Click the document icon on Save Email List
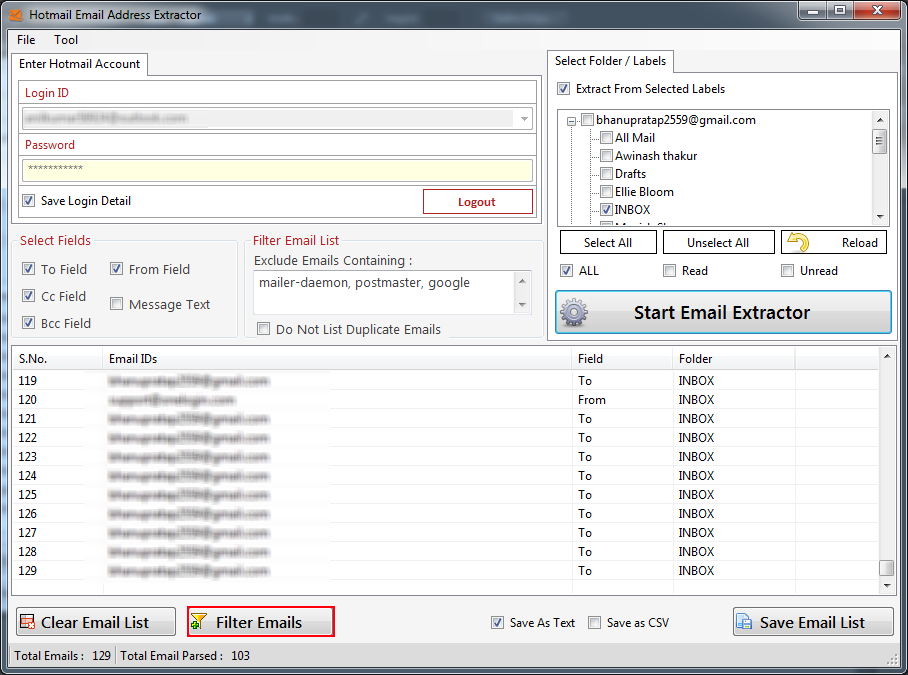The height and width of the screenshot is (675, 908). (744, 622)
